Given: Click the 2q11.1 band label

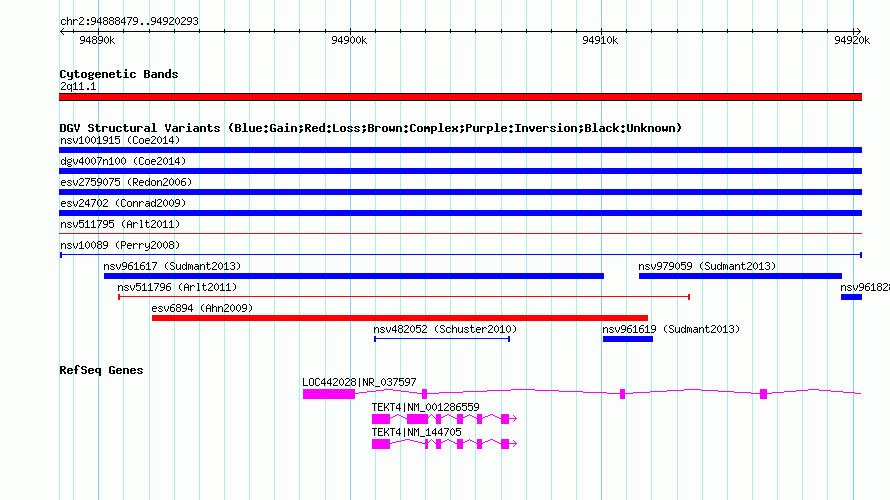Looking at the screenshot, I should [x=78, y=86].
